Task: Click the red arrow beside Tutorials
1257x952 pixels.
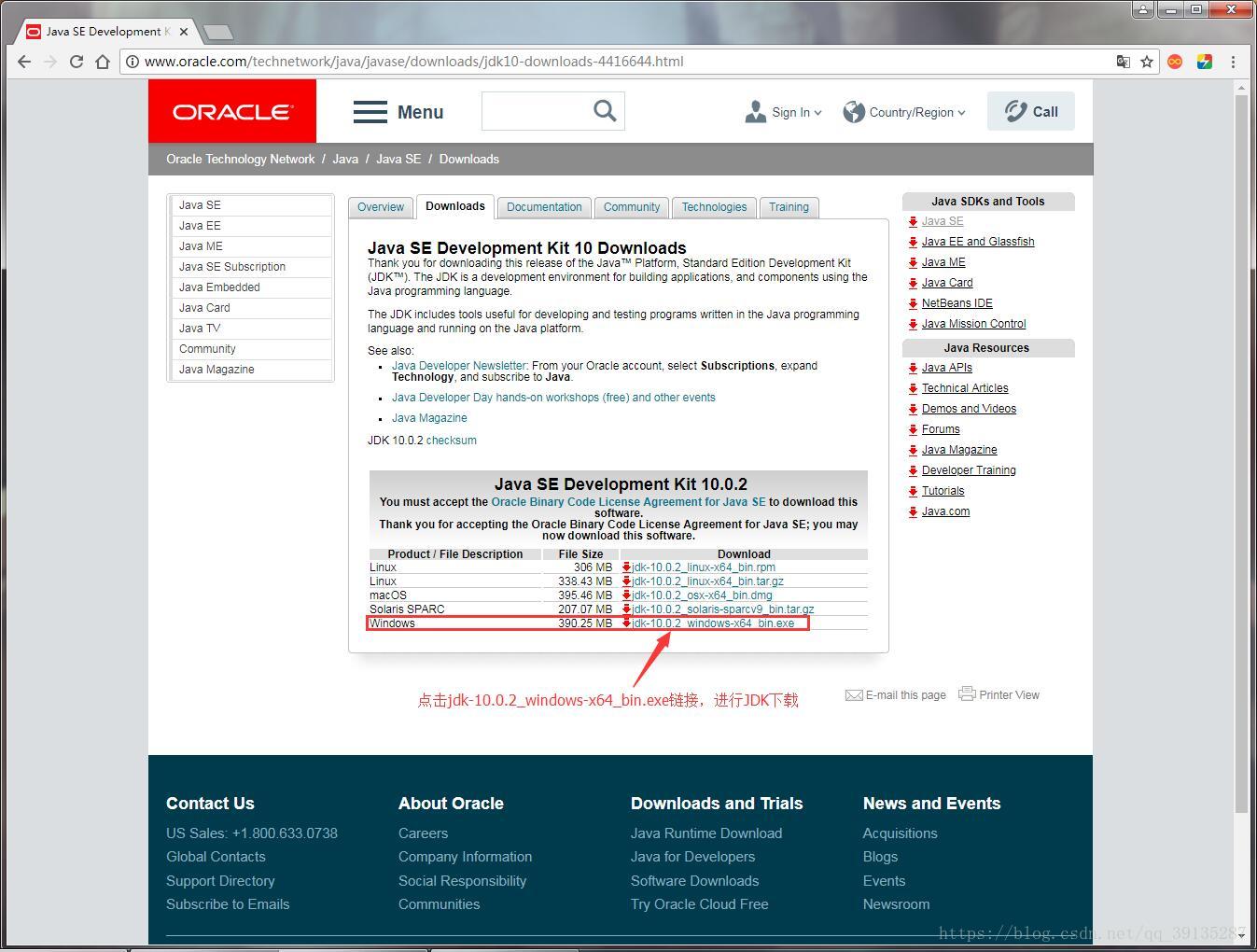Action: [913, 491]
